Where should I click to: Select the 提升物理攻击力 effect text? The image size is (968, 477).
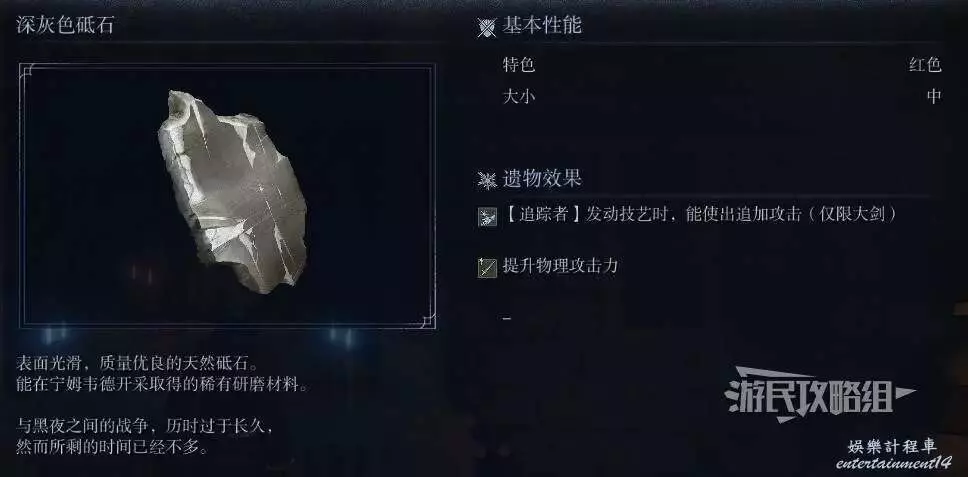(561, 266)
